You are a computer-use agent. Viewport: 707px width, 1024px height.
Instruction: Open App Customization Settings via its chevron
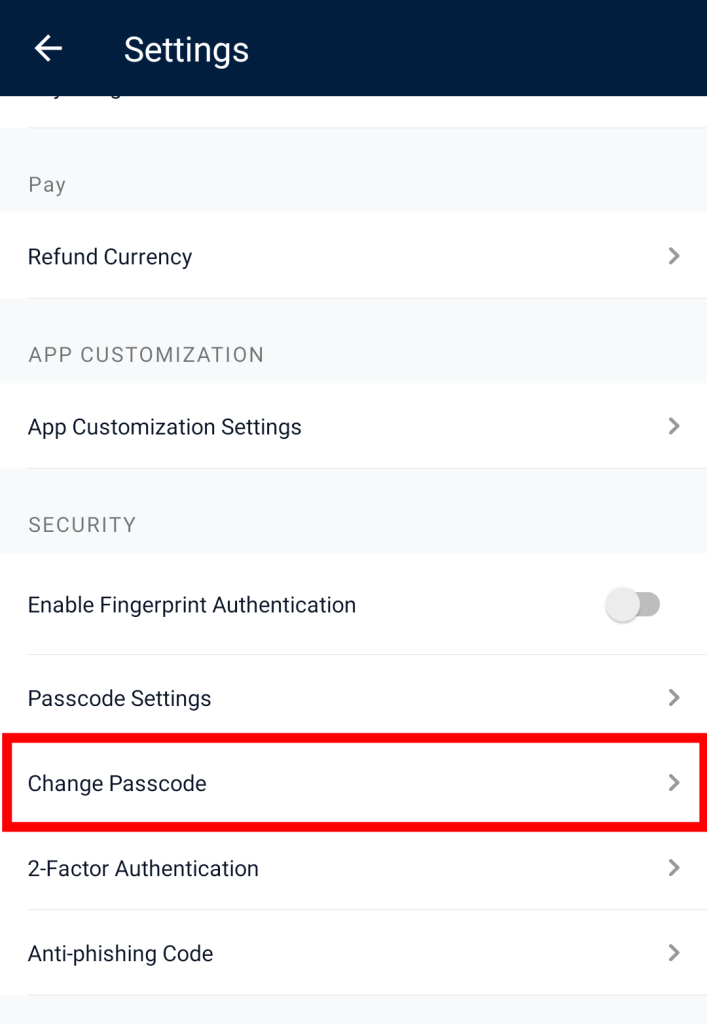673,426
